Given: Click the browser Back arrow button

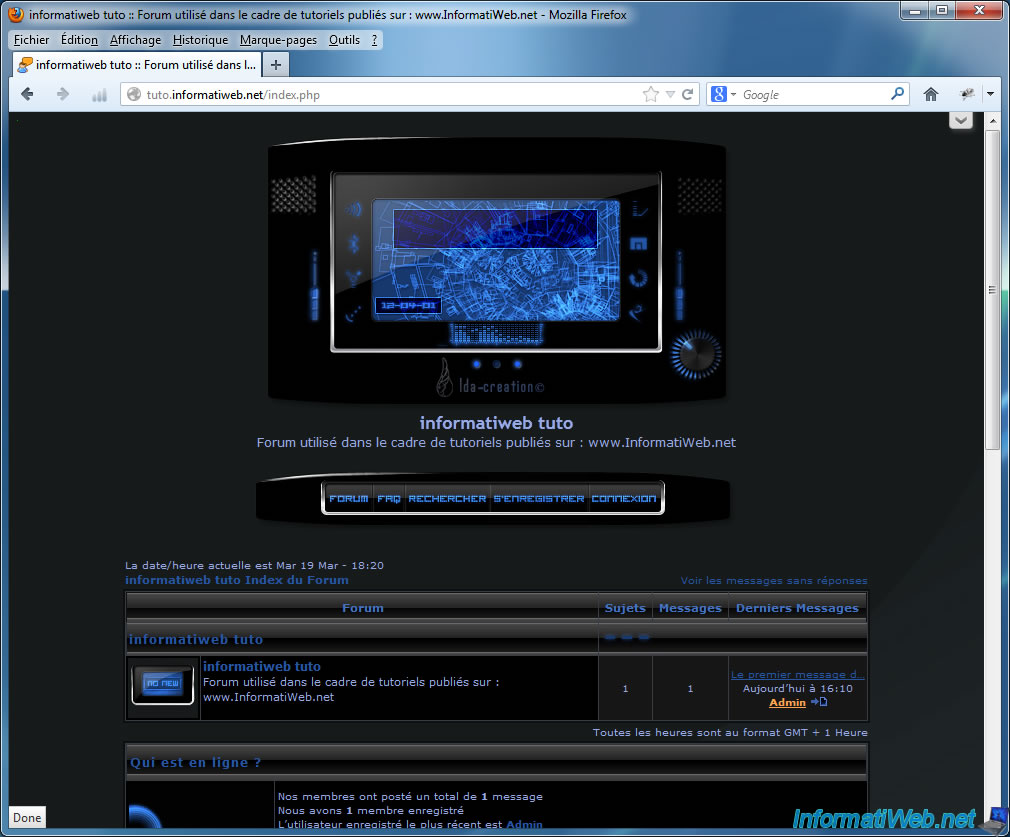Looking at the screenshot, I should (27, 94).
